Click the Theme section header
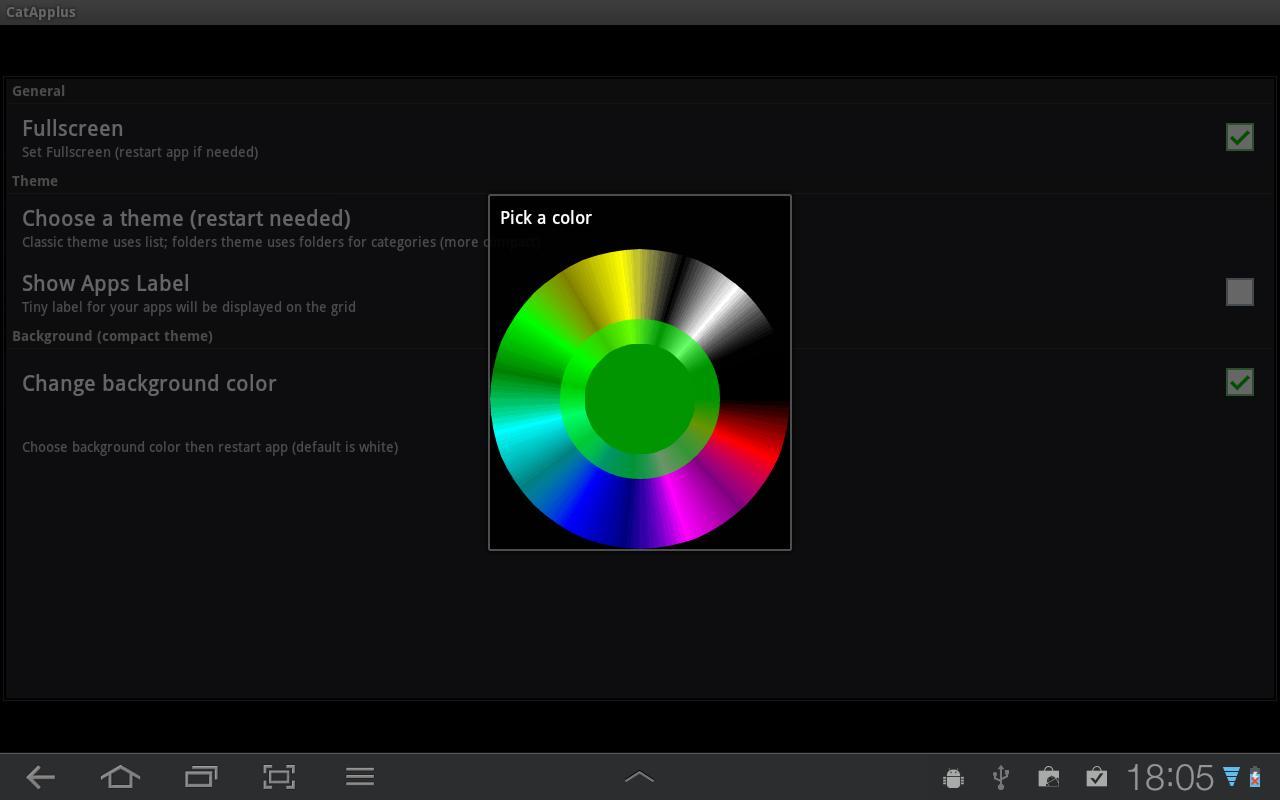This screenshot has height=800, width=1280. pyautogui.click(x=35, y=181)
